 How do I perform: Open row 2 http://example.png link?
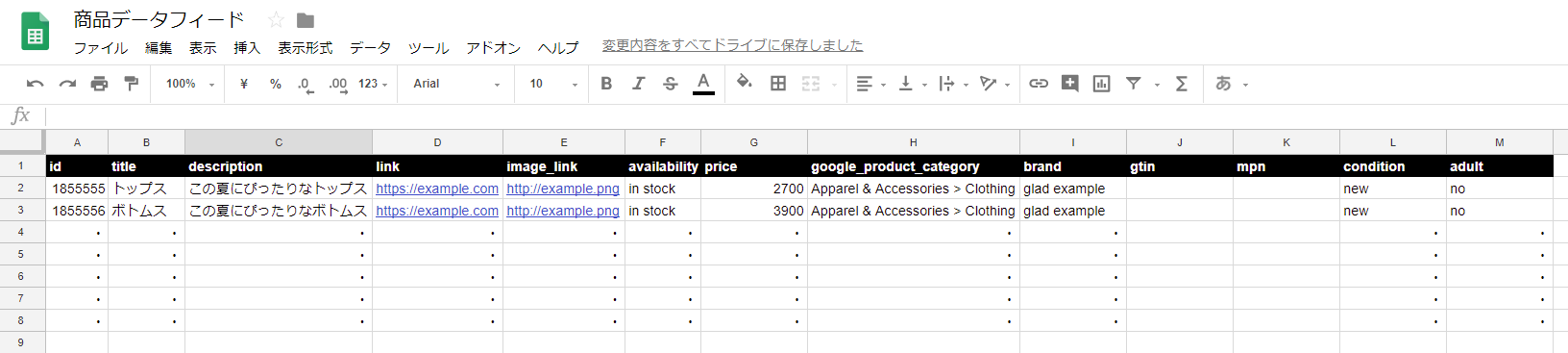point(563,189)
